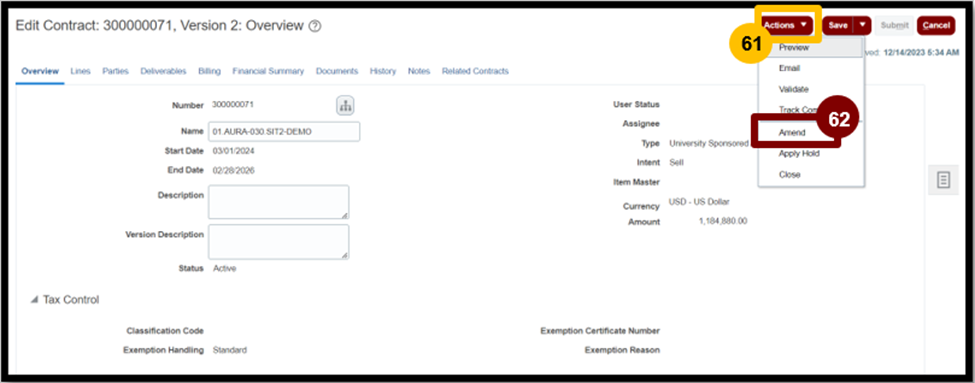Click the disabled Submit button

point(894,25)
